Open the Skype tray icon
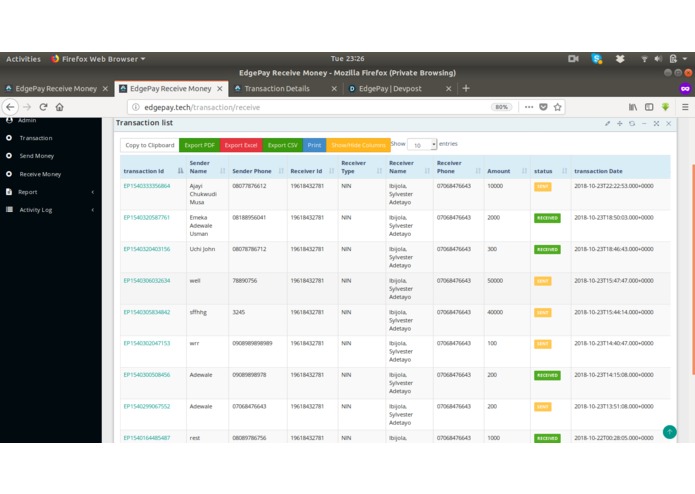The width and height of the screenshot is (695, 494). click(597, 59)
